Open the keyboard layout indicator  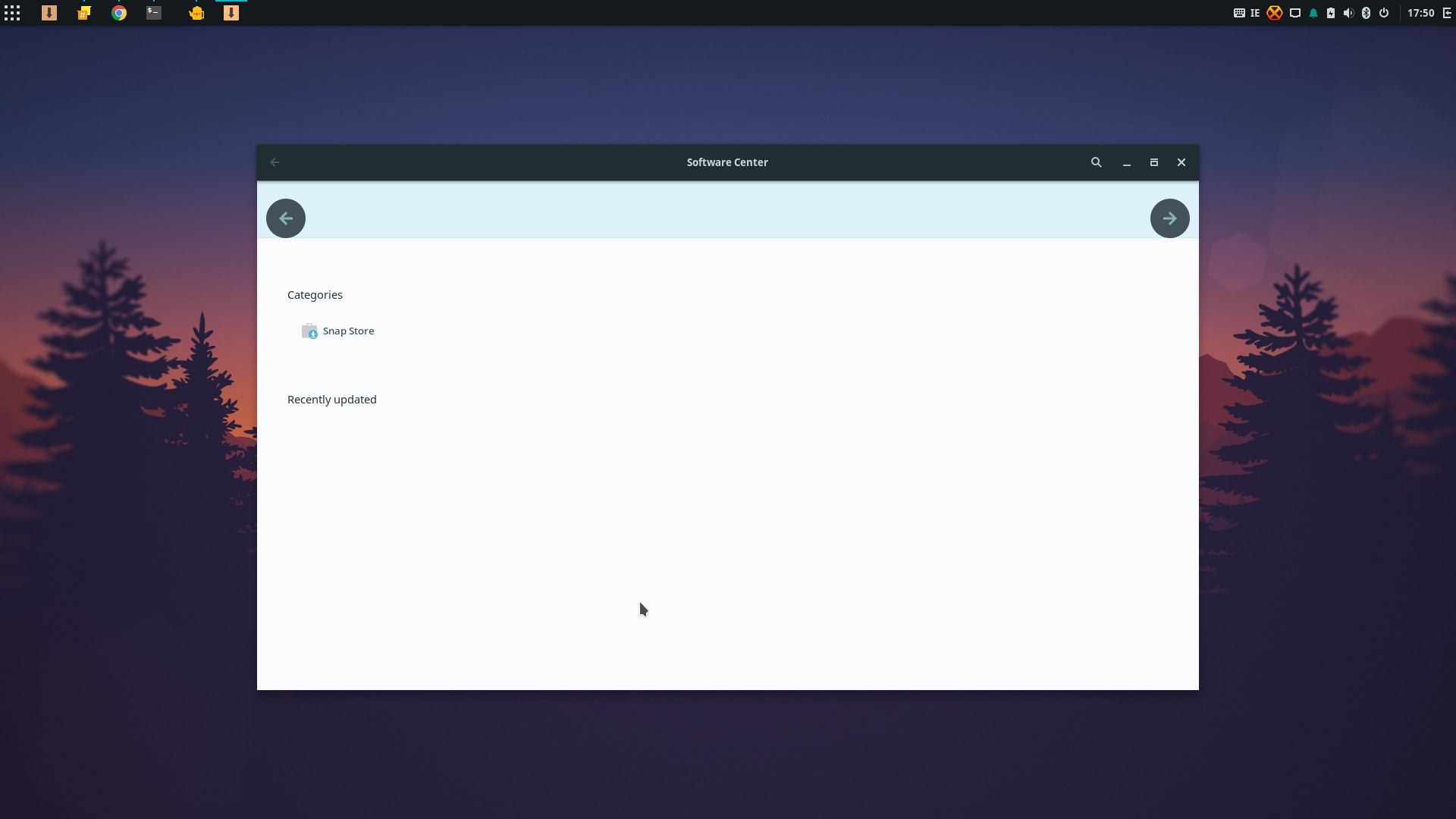[1239, 13]
